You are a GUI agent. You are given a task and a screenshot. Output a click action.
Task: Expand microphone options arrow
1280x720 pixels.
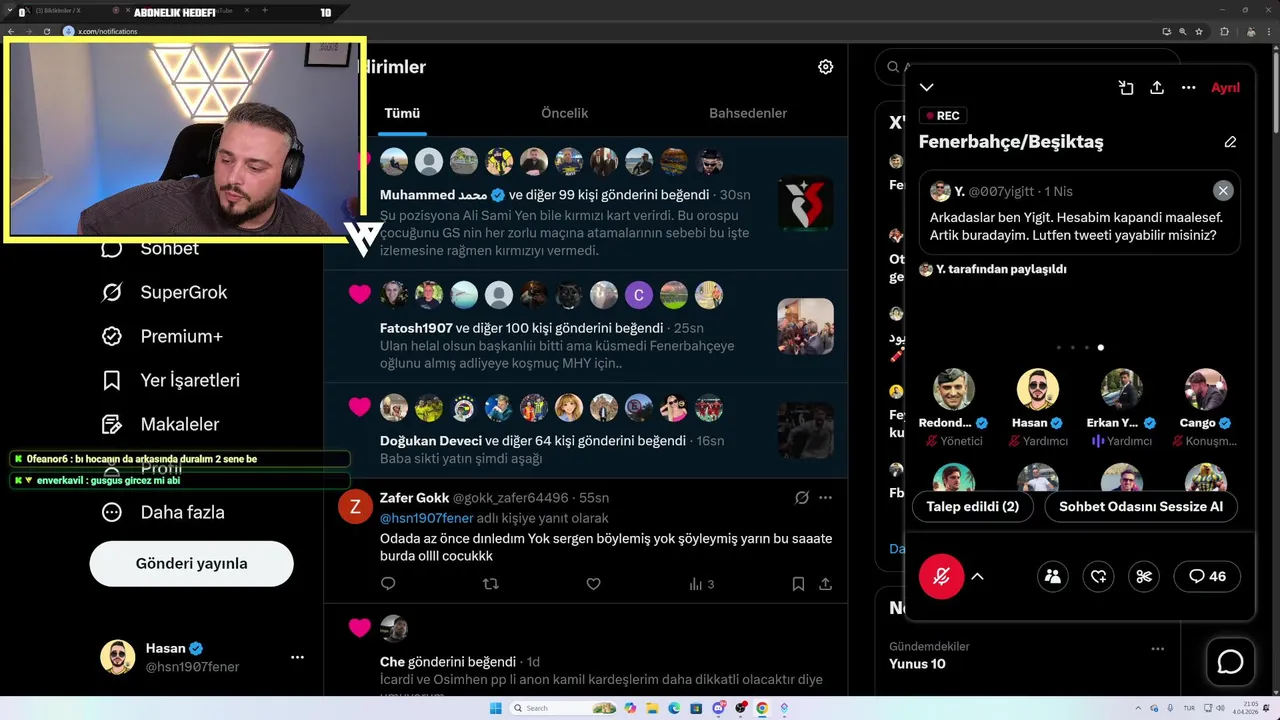click(978, 576)
